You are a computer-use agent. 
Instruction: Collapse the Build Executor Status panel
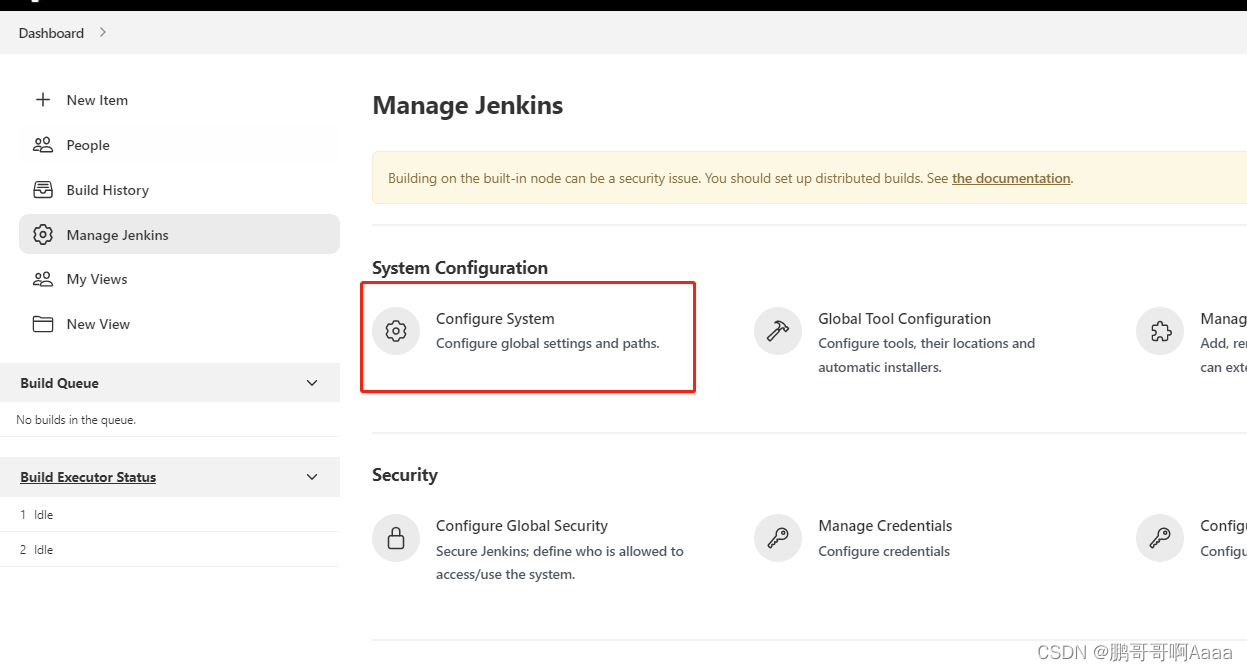pos(312,477)
